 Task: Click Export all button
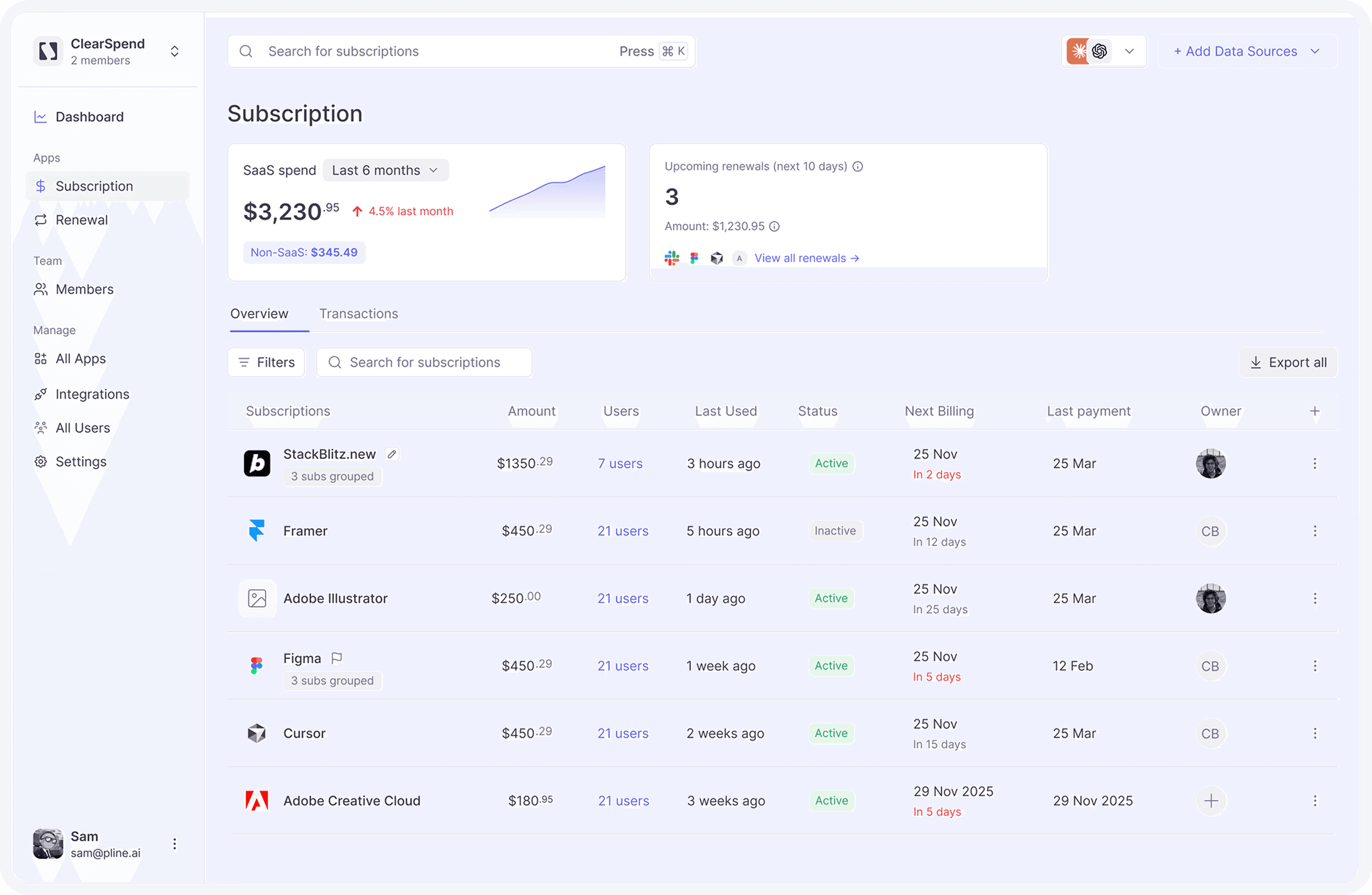1288,363
